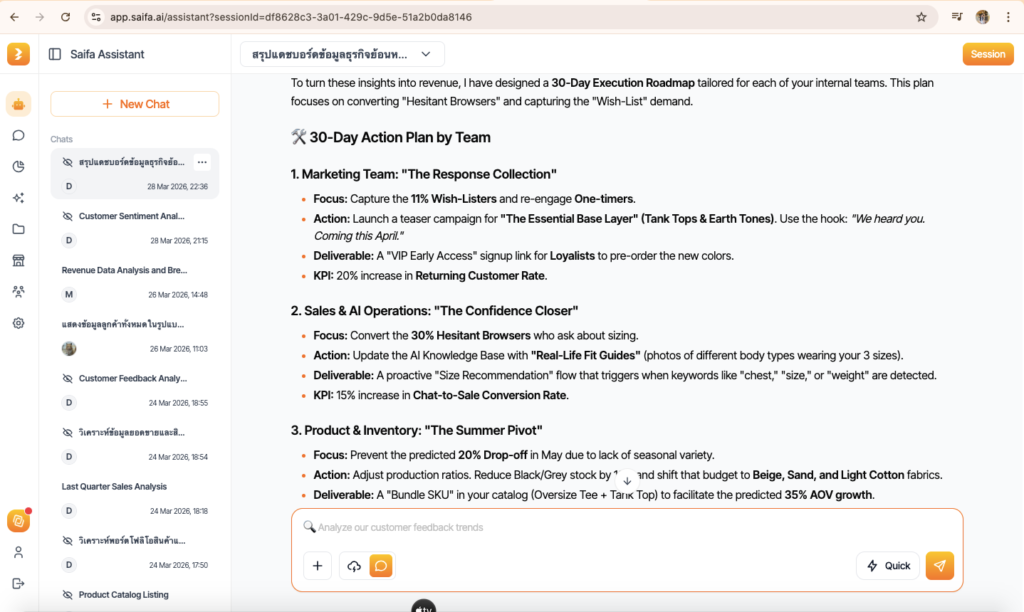This screenshot has height=612, width=1024.
Task: Open the Quick mode selector
Action: (888, 566)
